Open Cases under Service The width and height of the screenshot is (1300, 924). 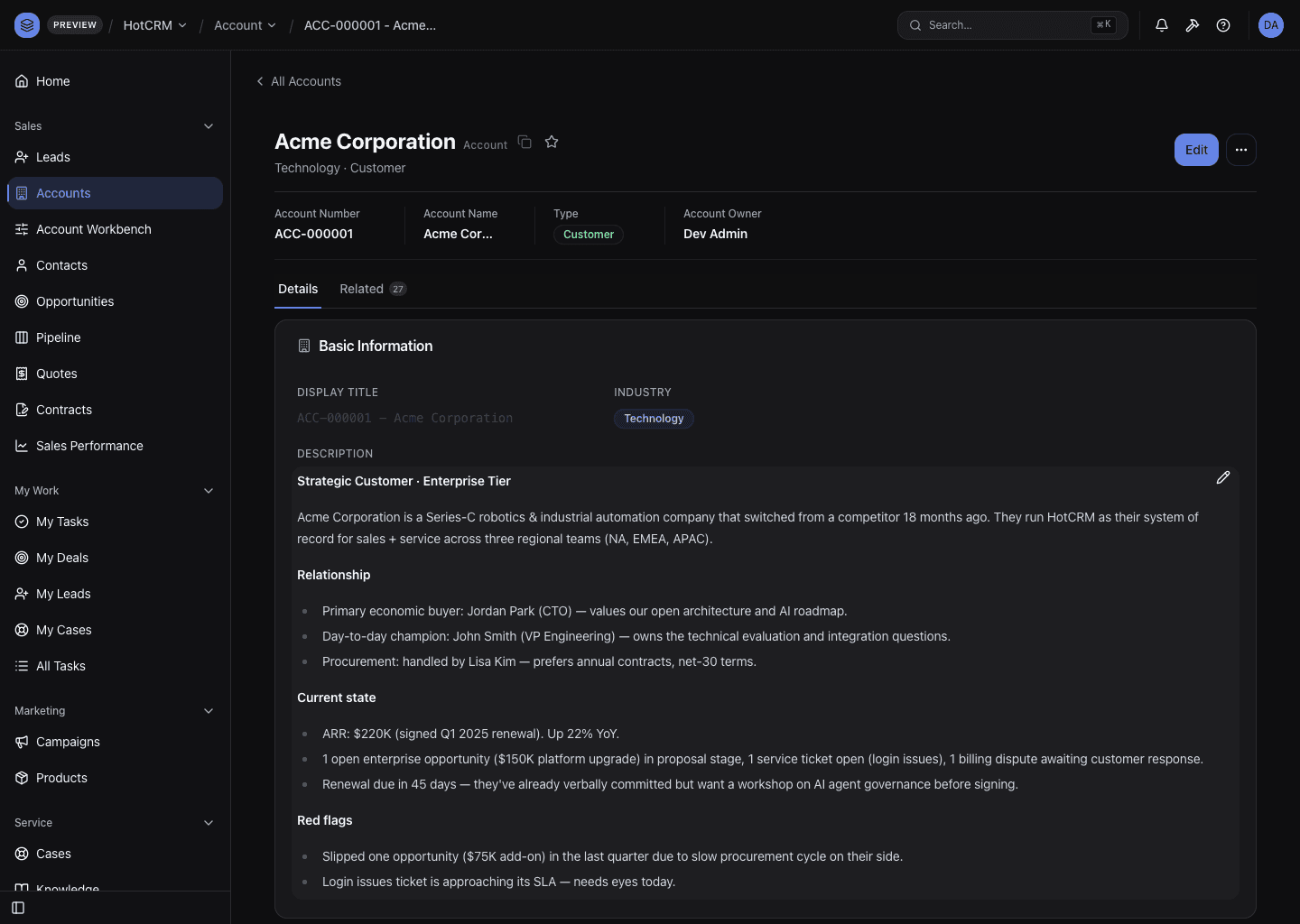[115, 854]
